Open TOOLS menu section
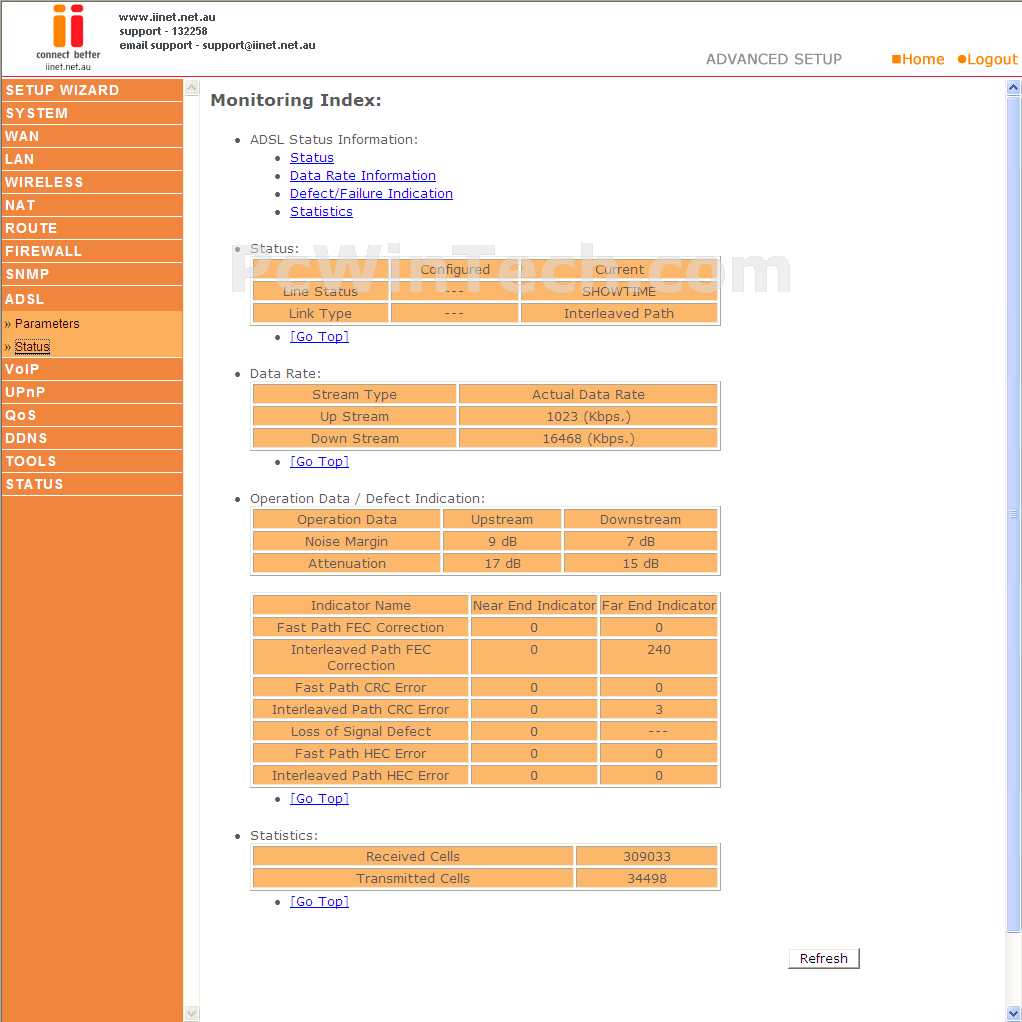1022x1022 pixels. (x=92, y=461)
